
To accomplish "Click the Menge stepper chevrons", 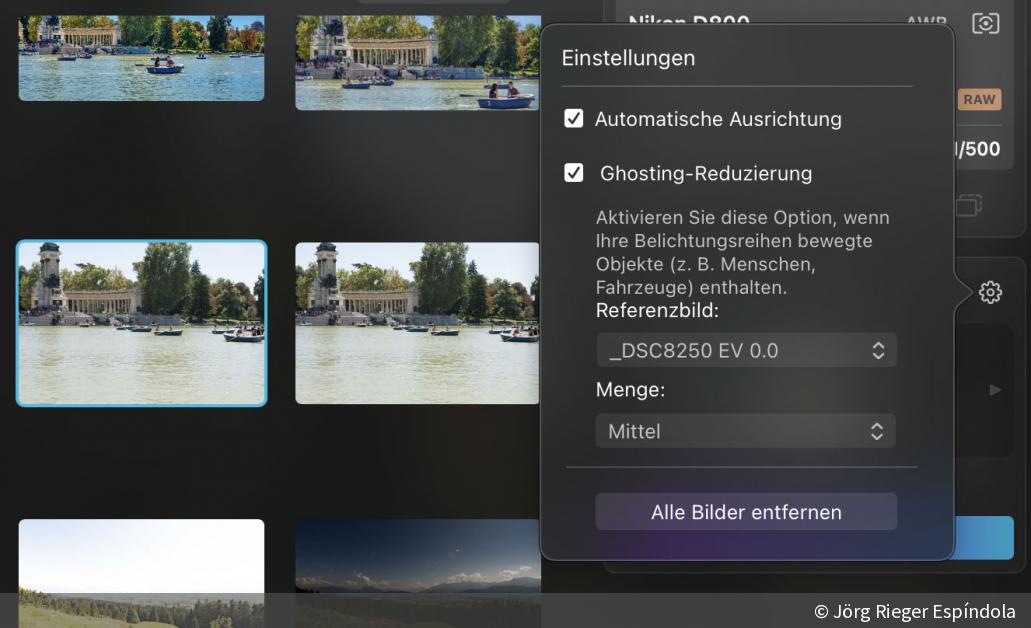I will click(877, 431).
